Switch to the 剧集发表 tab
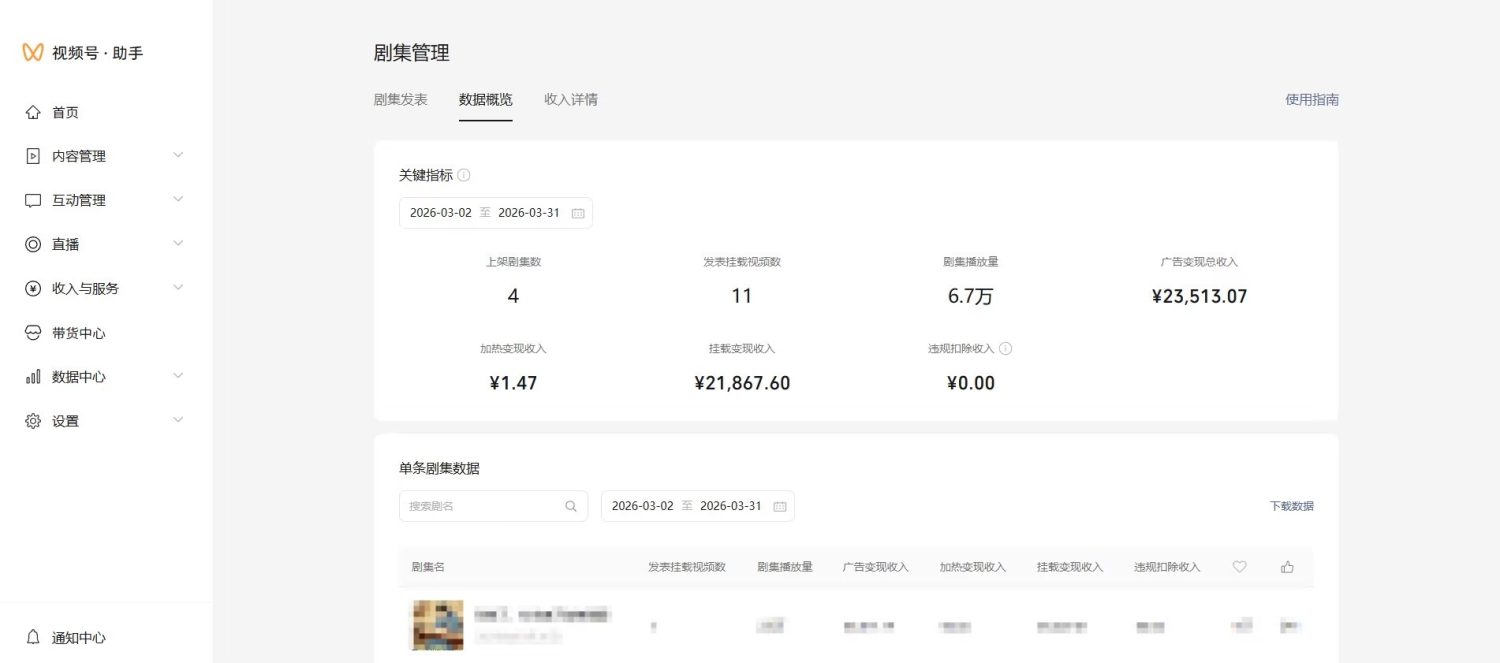 point(401,99)
